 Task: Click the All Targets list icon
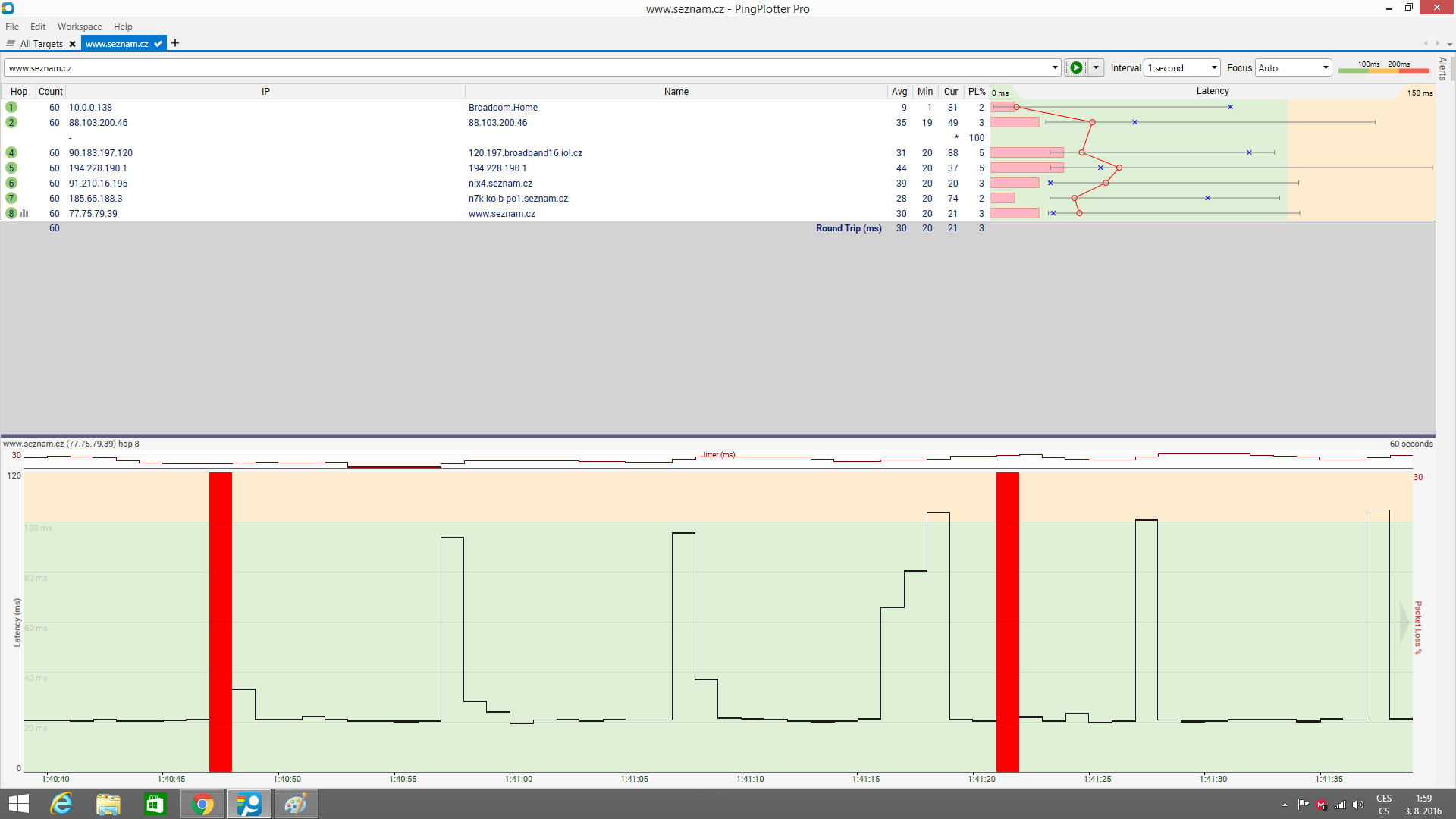[x=11, y=44]
